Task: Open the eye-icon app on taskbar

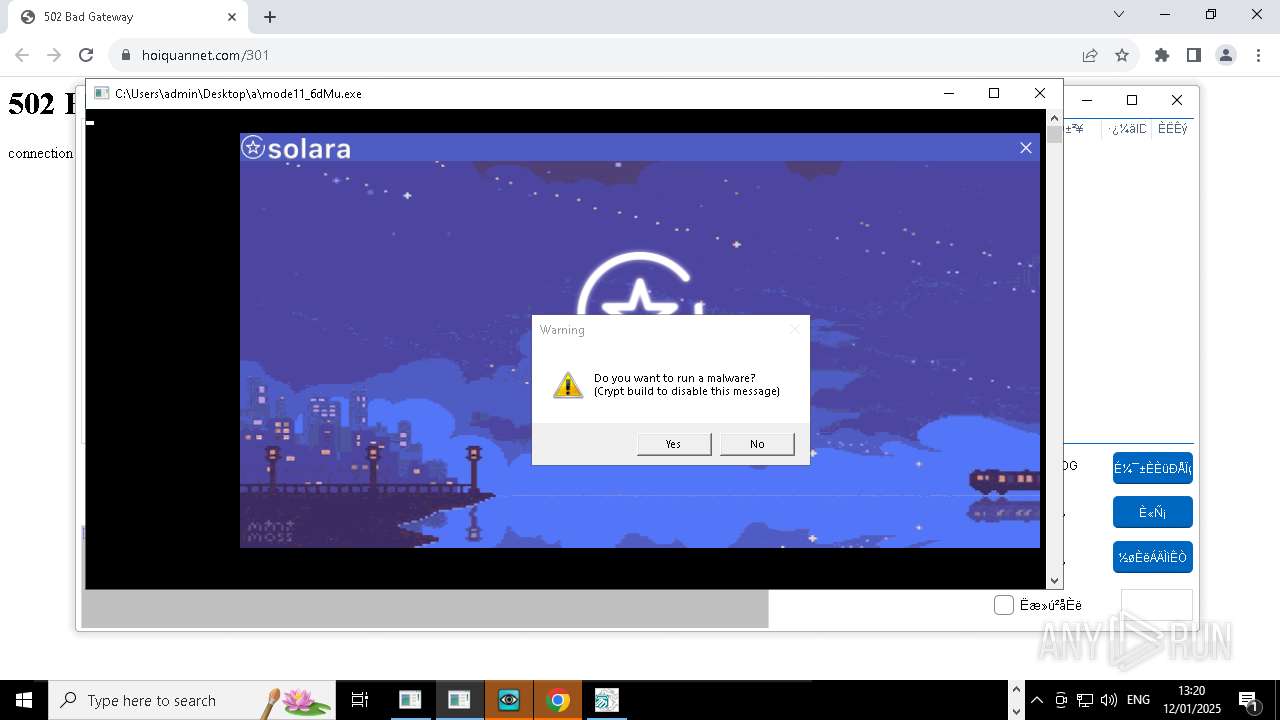Action: (509, 700)
